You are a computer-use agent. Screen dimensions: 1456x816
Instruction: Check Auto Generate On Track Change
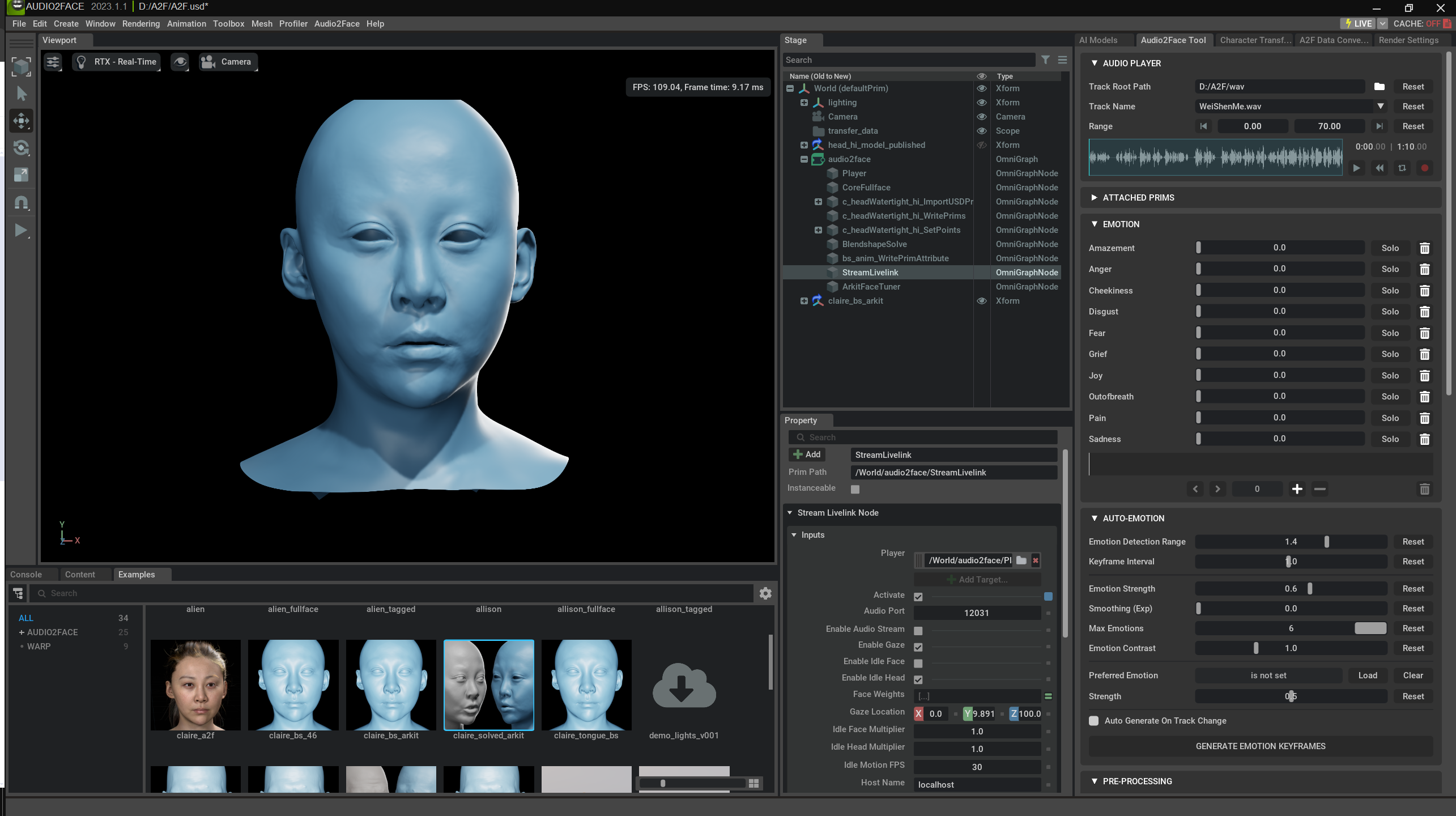tap(1094, 721)
